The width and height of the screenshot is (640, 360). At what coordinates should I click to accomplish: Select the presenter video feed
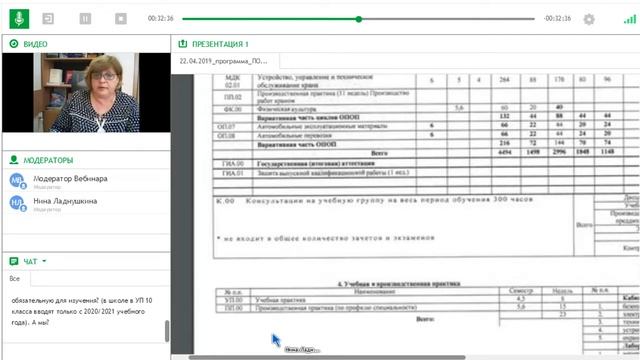point(86,92)
